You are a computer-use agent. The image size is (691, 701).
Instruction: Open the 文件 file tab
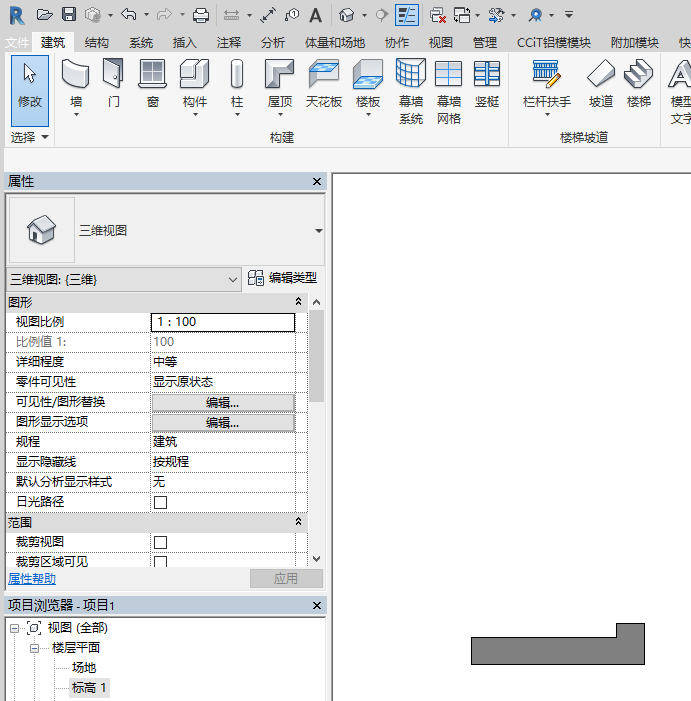tap(17, 42)
